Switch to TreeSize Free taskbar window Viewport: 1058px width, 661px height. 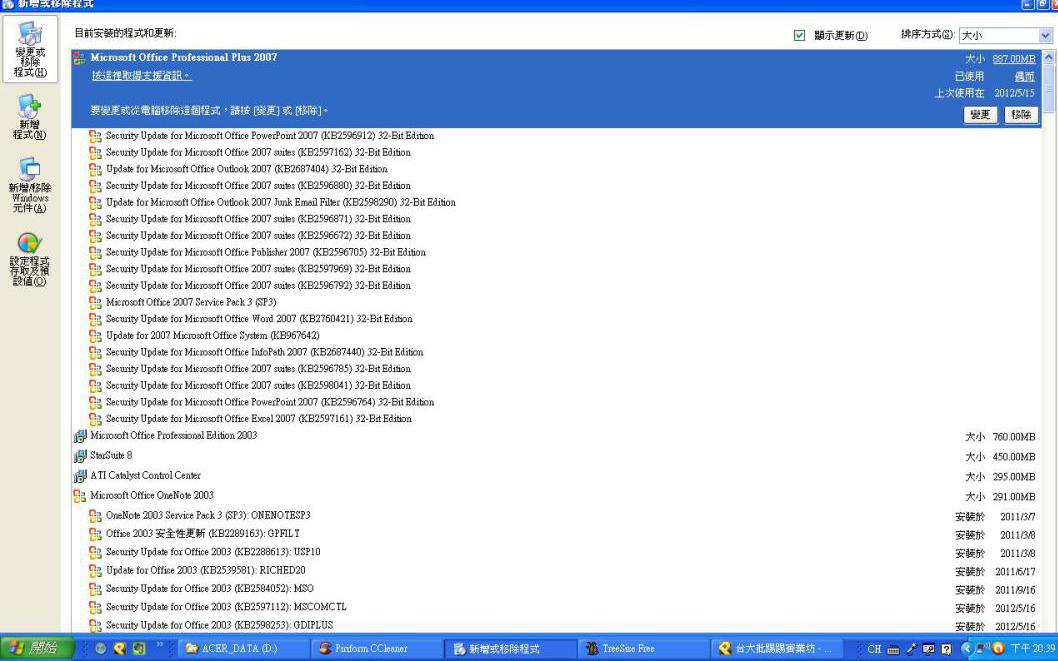[645, 649]
